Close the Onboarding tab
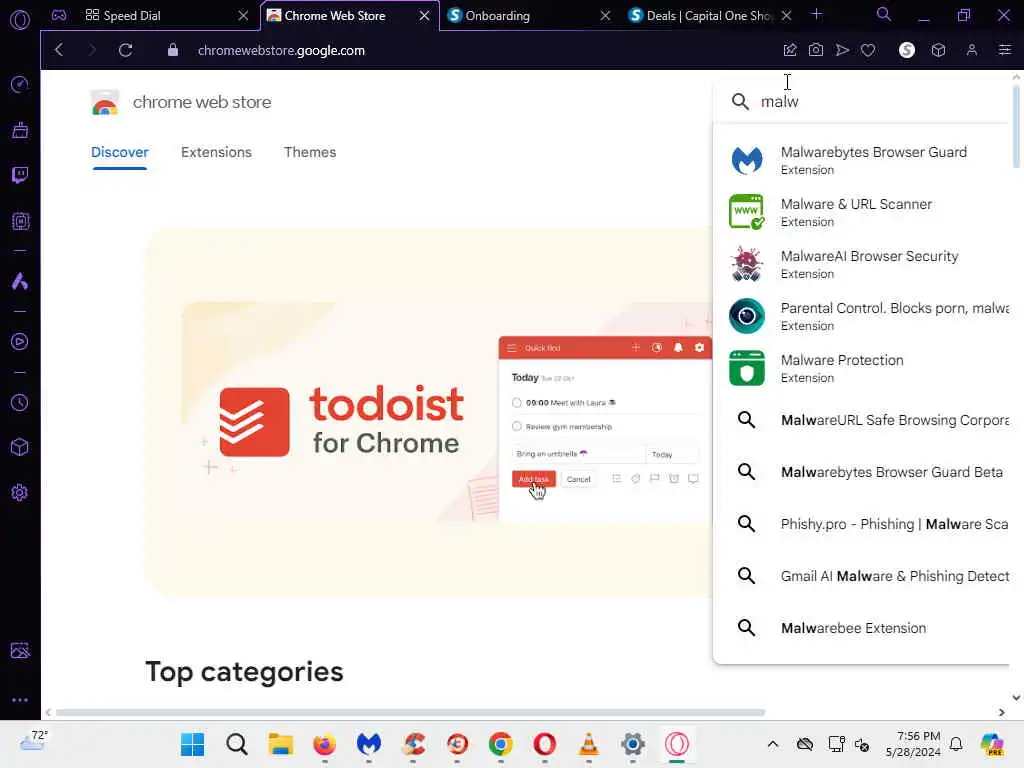The image size is (1024, 768). [x=605, y=16]
